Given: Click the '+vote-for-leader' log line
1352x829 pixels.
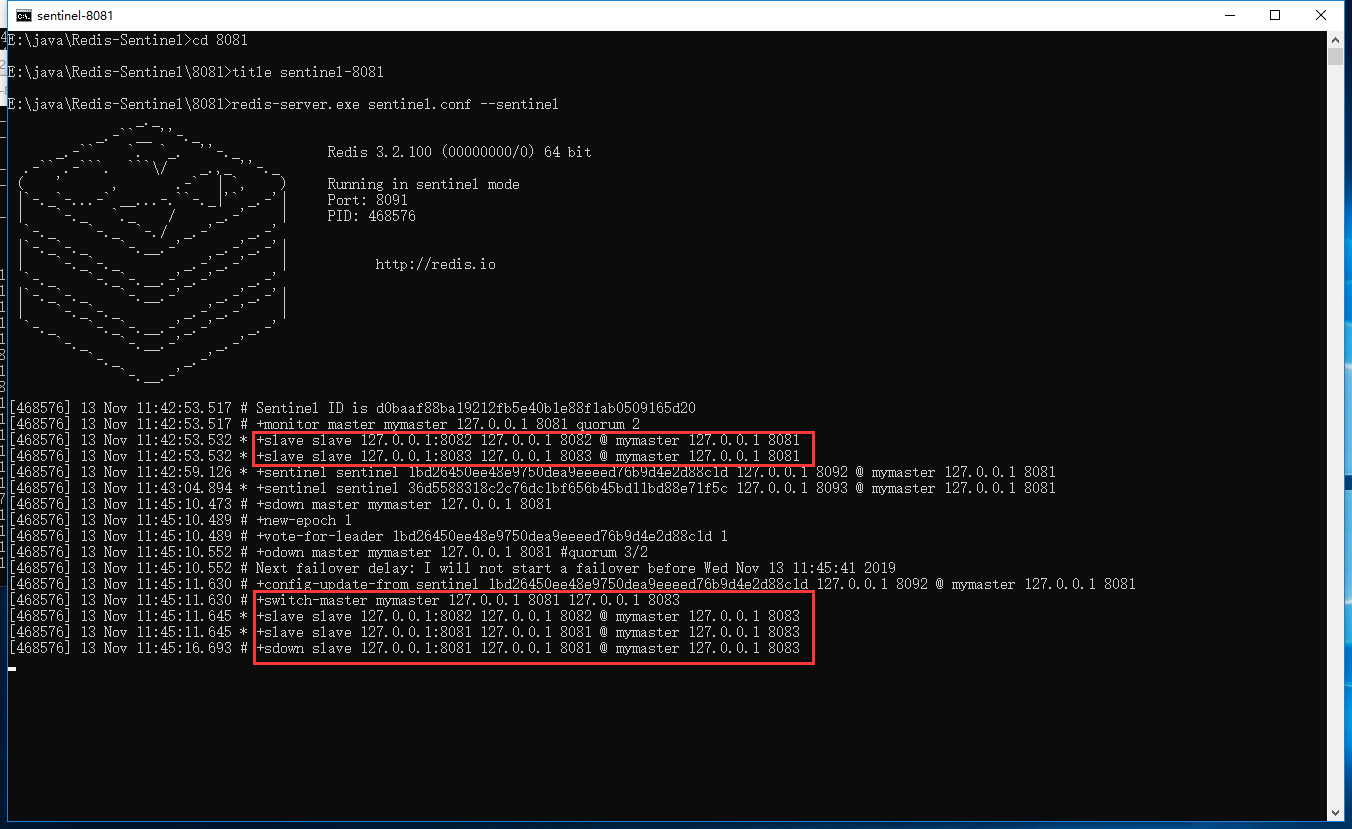Looking at the screenshot, I should click(x=368, y=536).
